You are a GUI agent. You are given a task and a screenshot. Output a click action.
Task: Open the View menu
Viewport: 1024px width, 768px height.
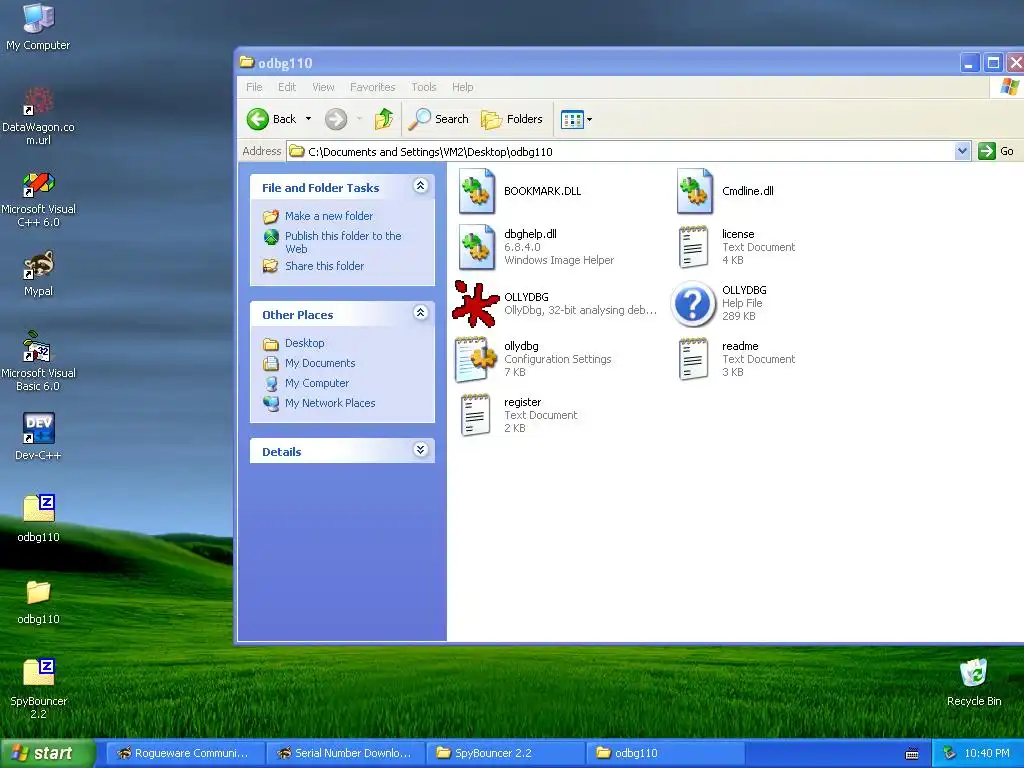[x=323, y=87]
